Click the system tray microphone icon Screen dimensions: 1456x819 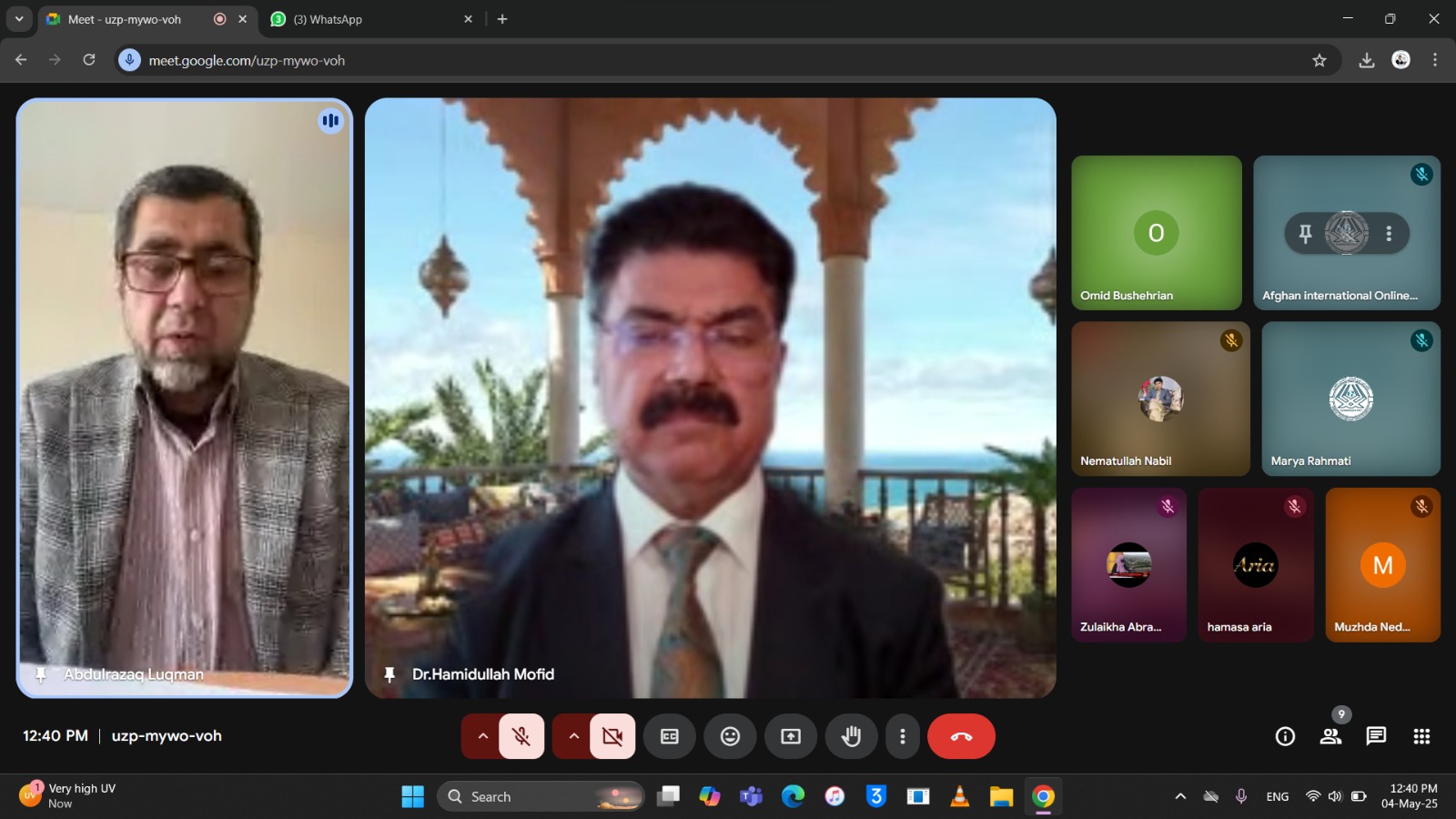[1241, 796]
